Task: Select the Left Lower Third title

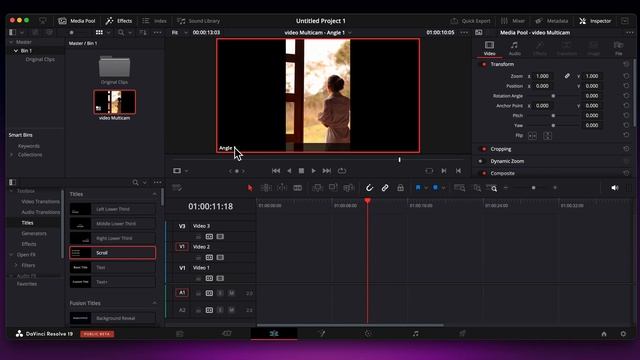Action: 112,209
